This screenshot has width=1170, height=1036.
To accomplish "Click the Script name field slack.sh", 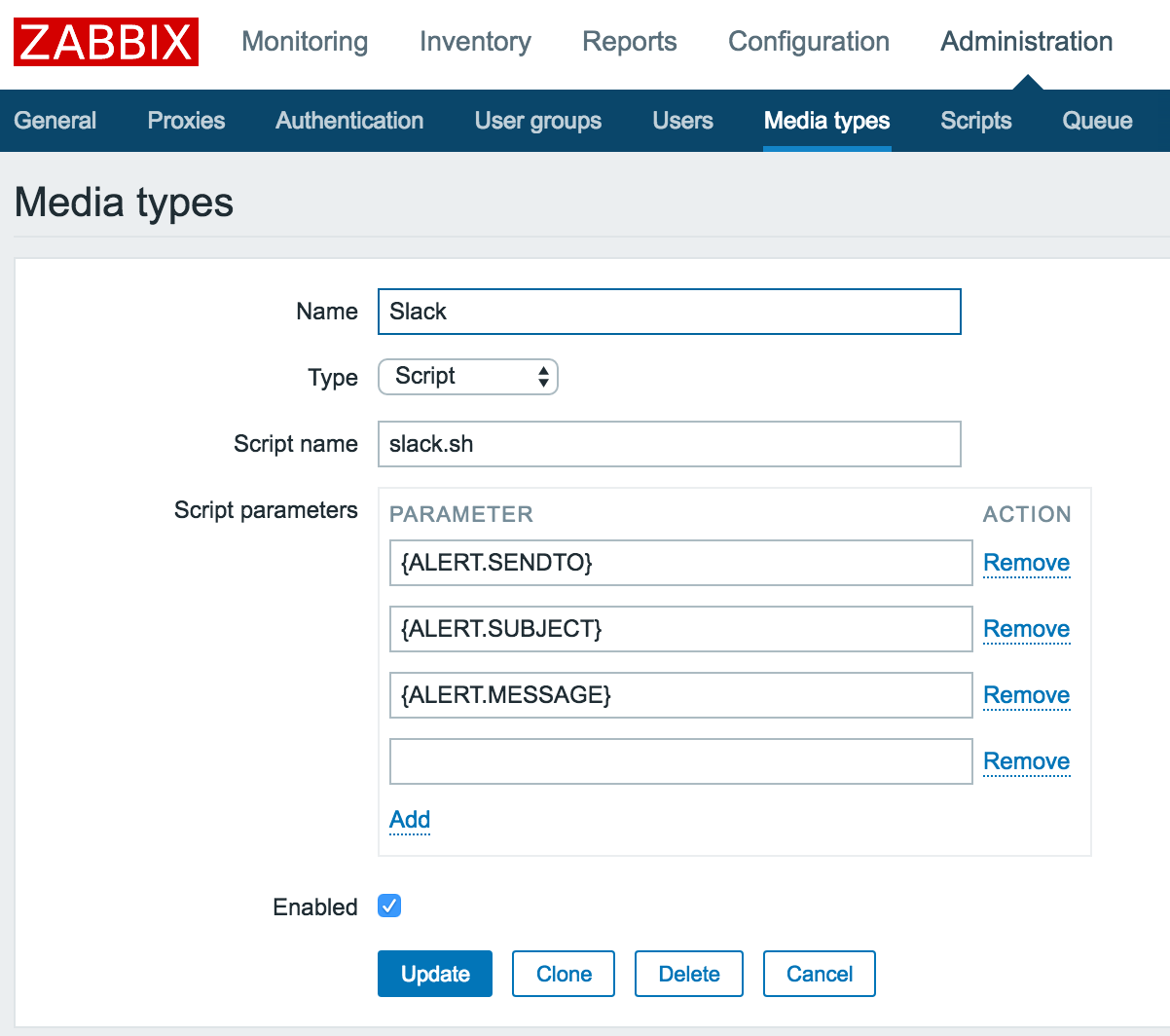I will (x=670, y=444).
